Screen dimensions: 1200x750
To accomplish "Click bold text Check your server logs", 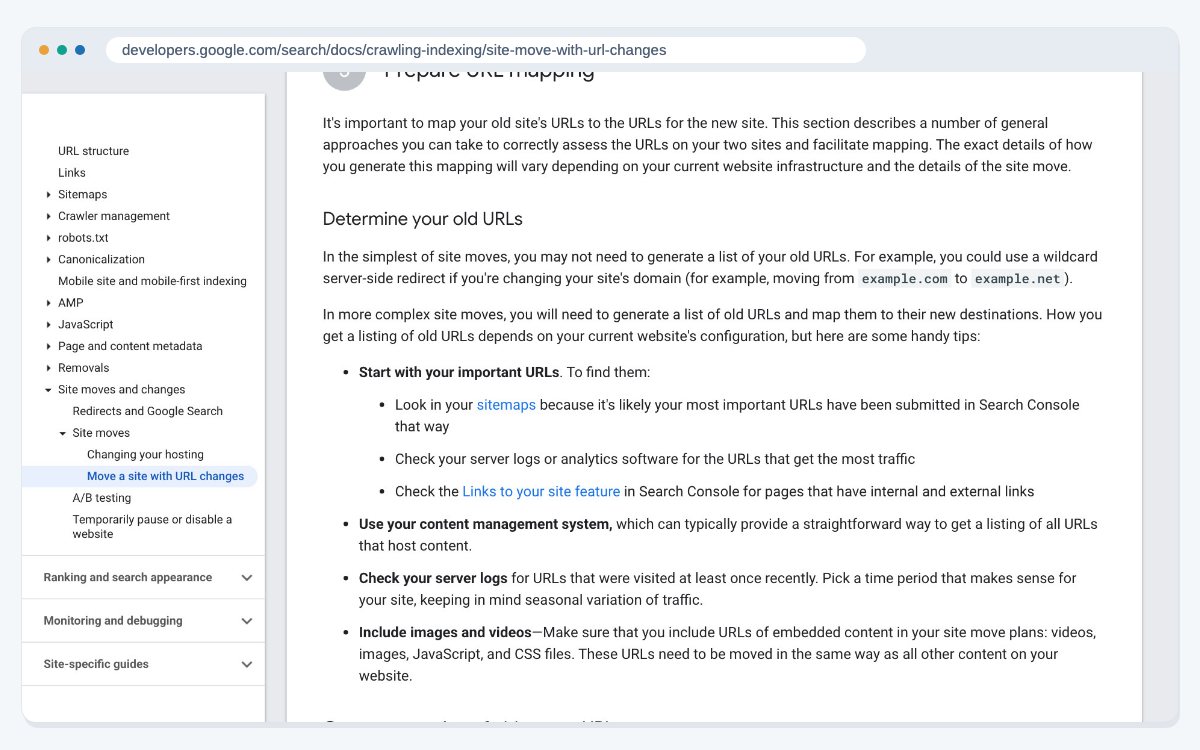I will click(433, 578).
